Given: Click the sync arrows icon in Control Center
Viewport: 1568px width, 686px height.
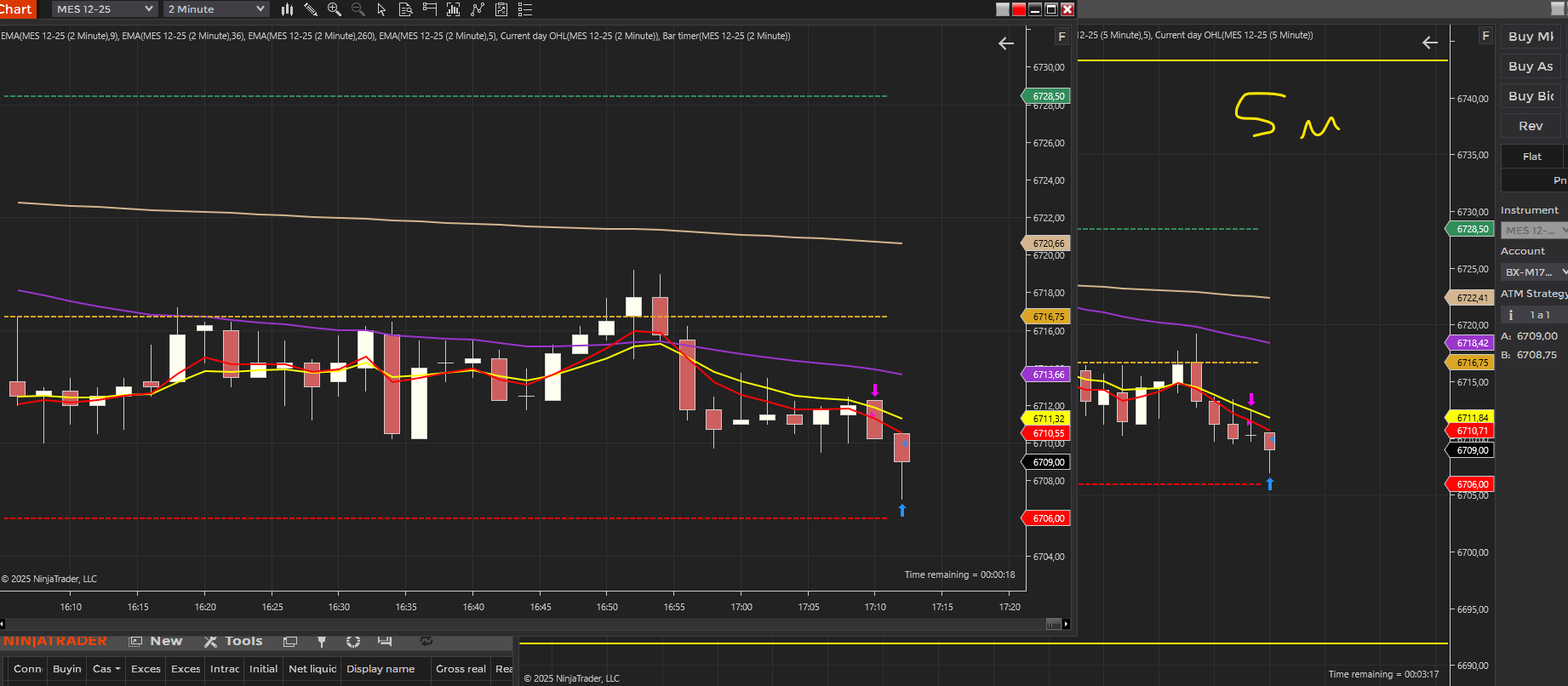Looking at the screenshot, I should click(x=426, y=641).
